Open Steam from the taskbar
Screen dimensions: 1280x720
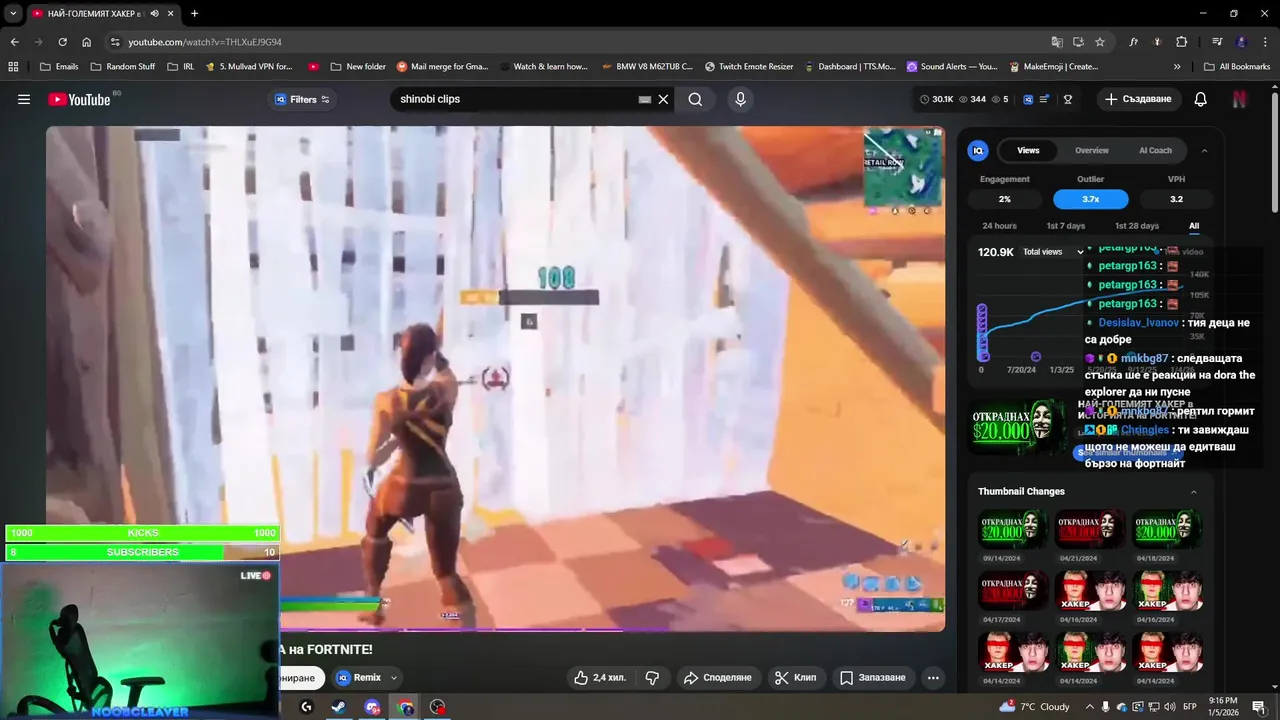pos(339,707)
